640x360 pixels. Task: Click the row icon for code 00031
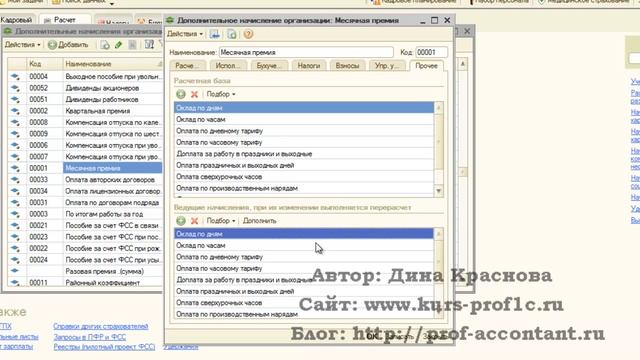16,202
